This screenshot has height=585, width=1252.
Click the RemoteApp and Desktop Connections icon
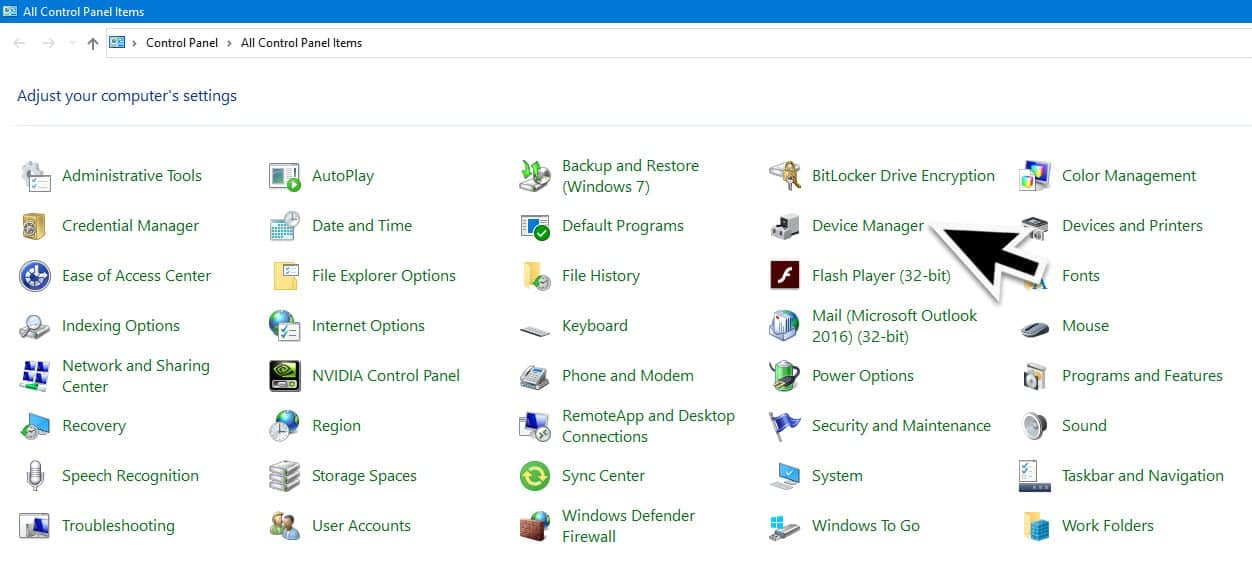(535, 426)
